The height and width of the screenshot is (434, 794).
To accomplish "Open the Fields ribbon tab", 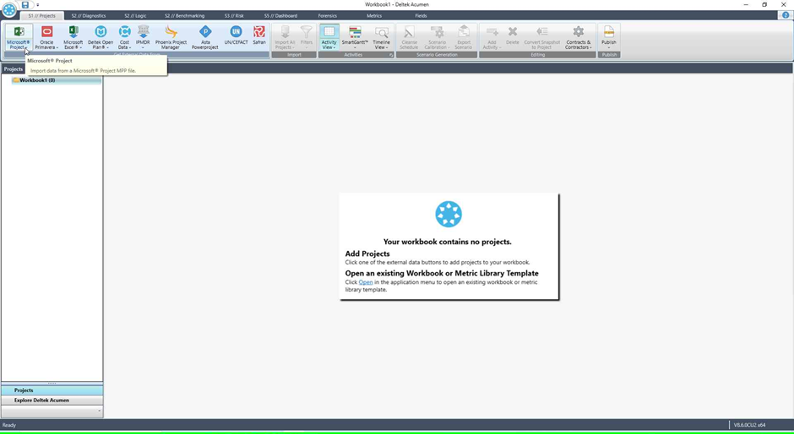I will 421,16.
